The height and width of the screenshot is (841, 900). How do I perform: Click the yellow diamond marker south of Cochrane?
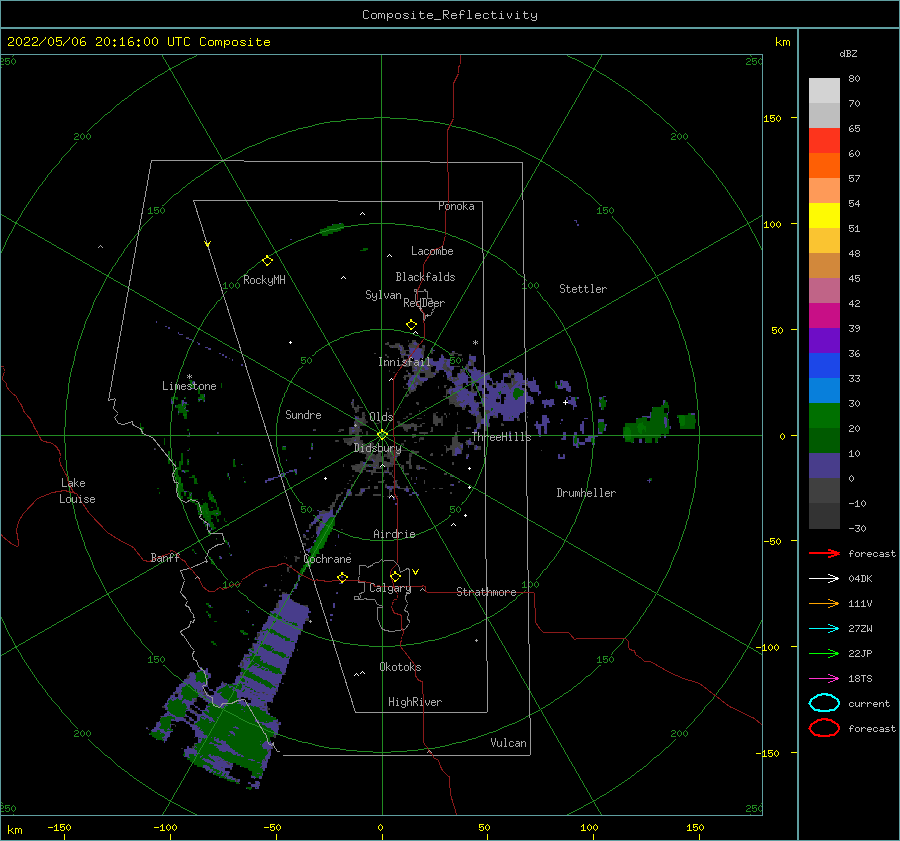tap(342, 578)
